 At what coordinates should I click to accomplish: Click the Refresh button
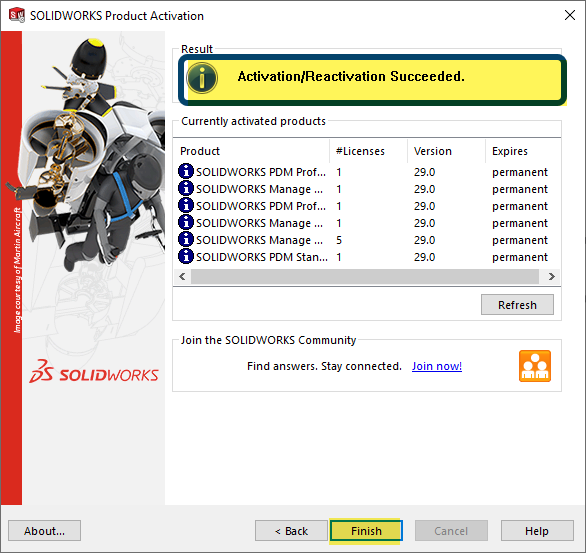pos(517,305)
